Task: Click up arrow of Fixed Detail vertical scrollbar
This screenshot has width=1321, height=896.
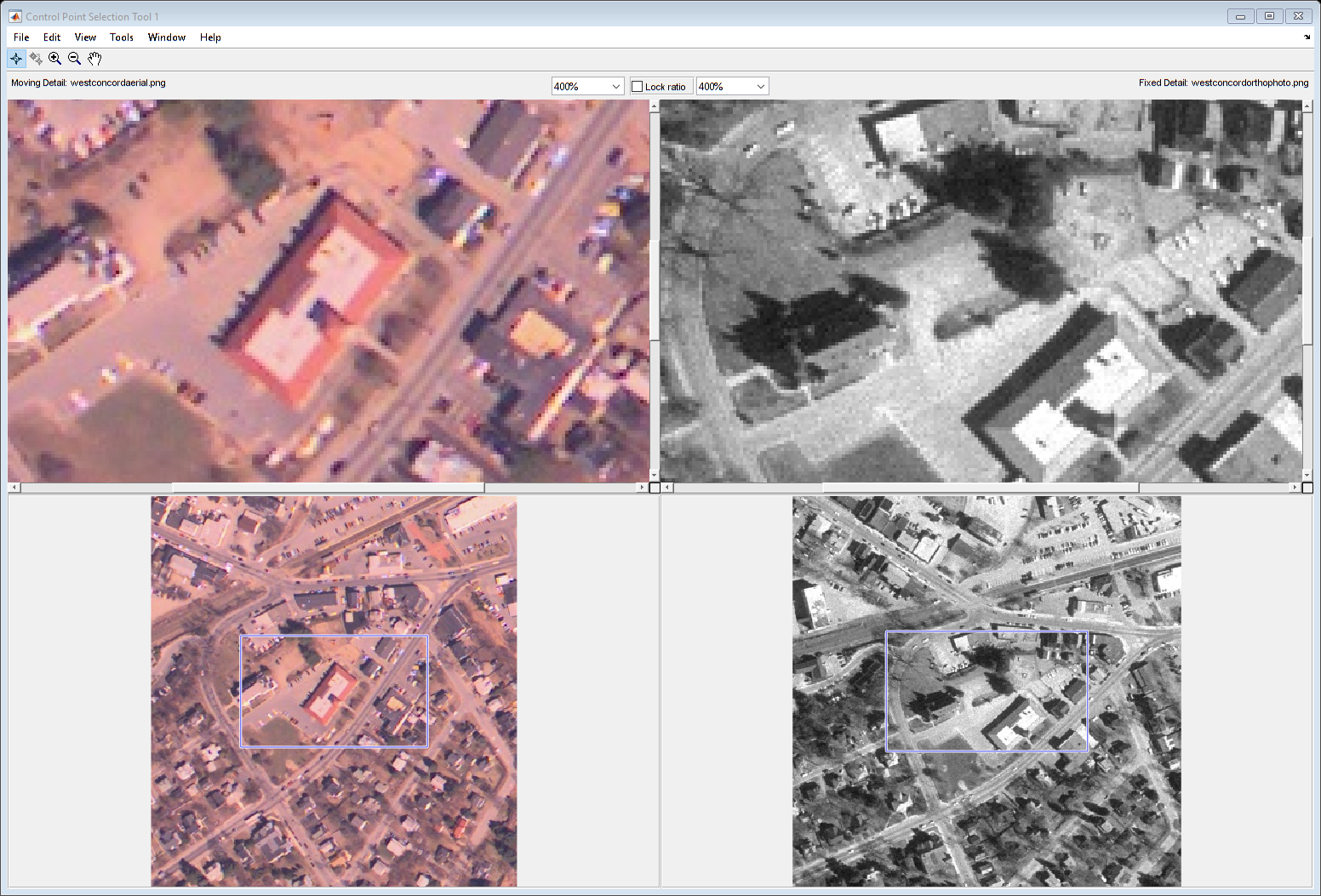Action: click(x=1307, y=106)
